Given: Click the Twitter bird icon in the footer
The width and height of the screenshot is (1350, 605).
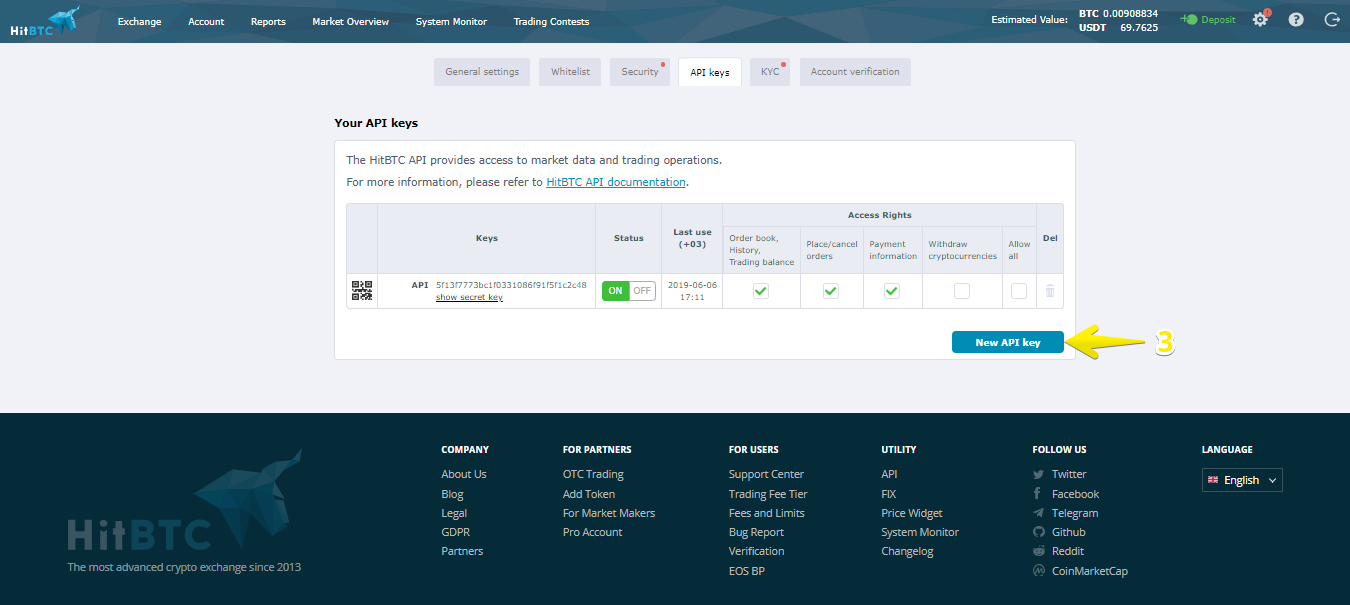Looking at the screenshot, I should tap(1039, 474).
